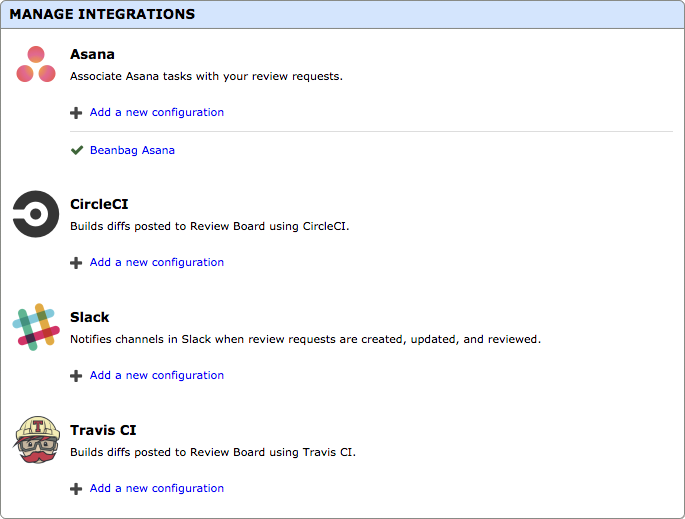Click 'Builds diffs posted to Review Board using CircleCI' text

pyautogui.click(x=210, y=226)
